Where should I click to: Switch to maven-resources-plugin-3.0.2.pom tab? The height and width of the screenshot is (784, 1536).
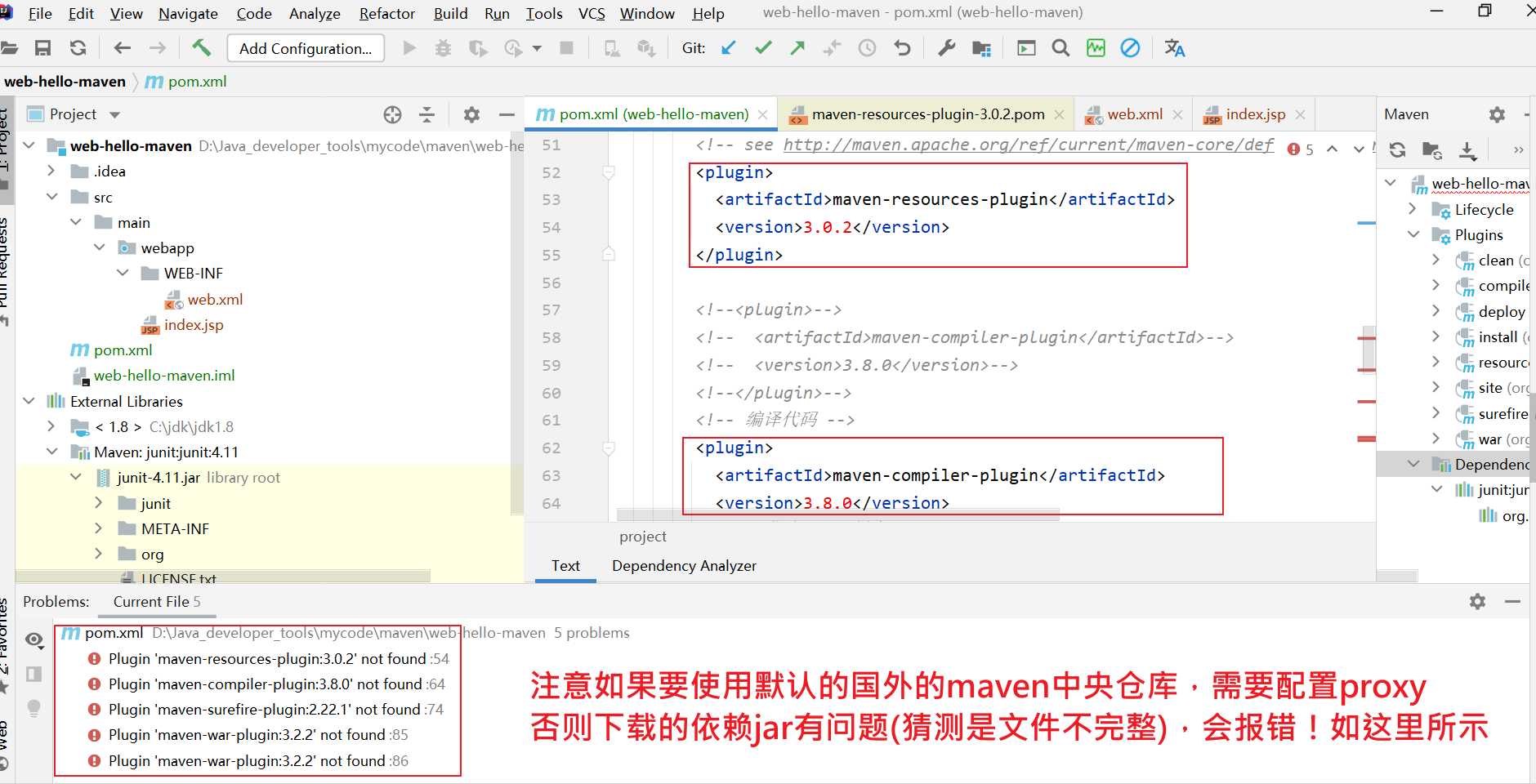[x=927, y=114]
